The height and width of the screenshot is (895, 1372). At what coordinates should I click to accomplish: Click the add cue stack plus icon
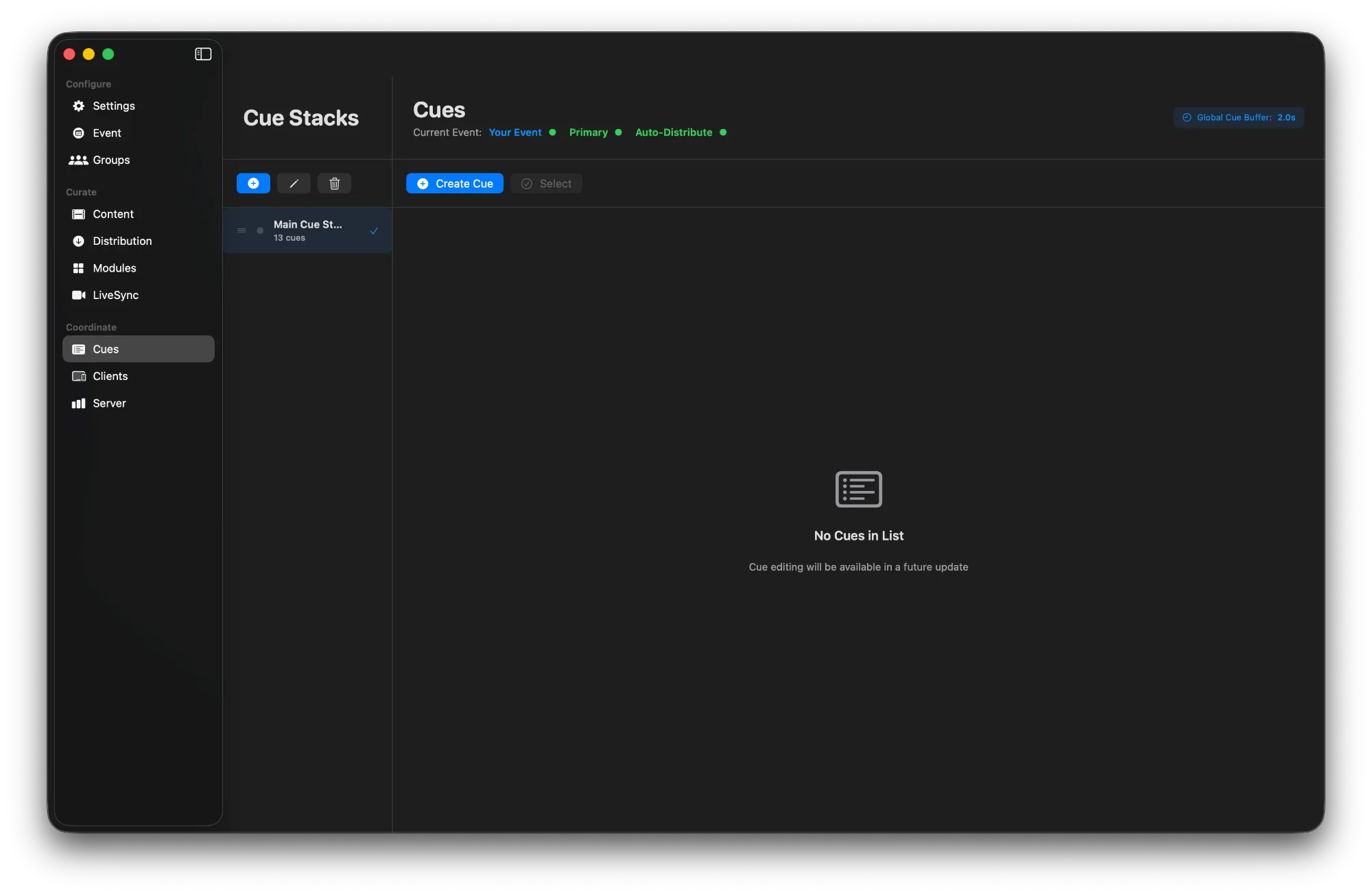coord(253,183)
